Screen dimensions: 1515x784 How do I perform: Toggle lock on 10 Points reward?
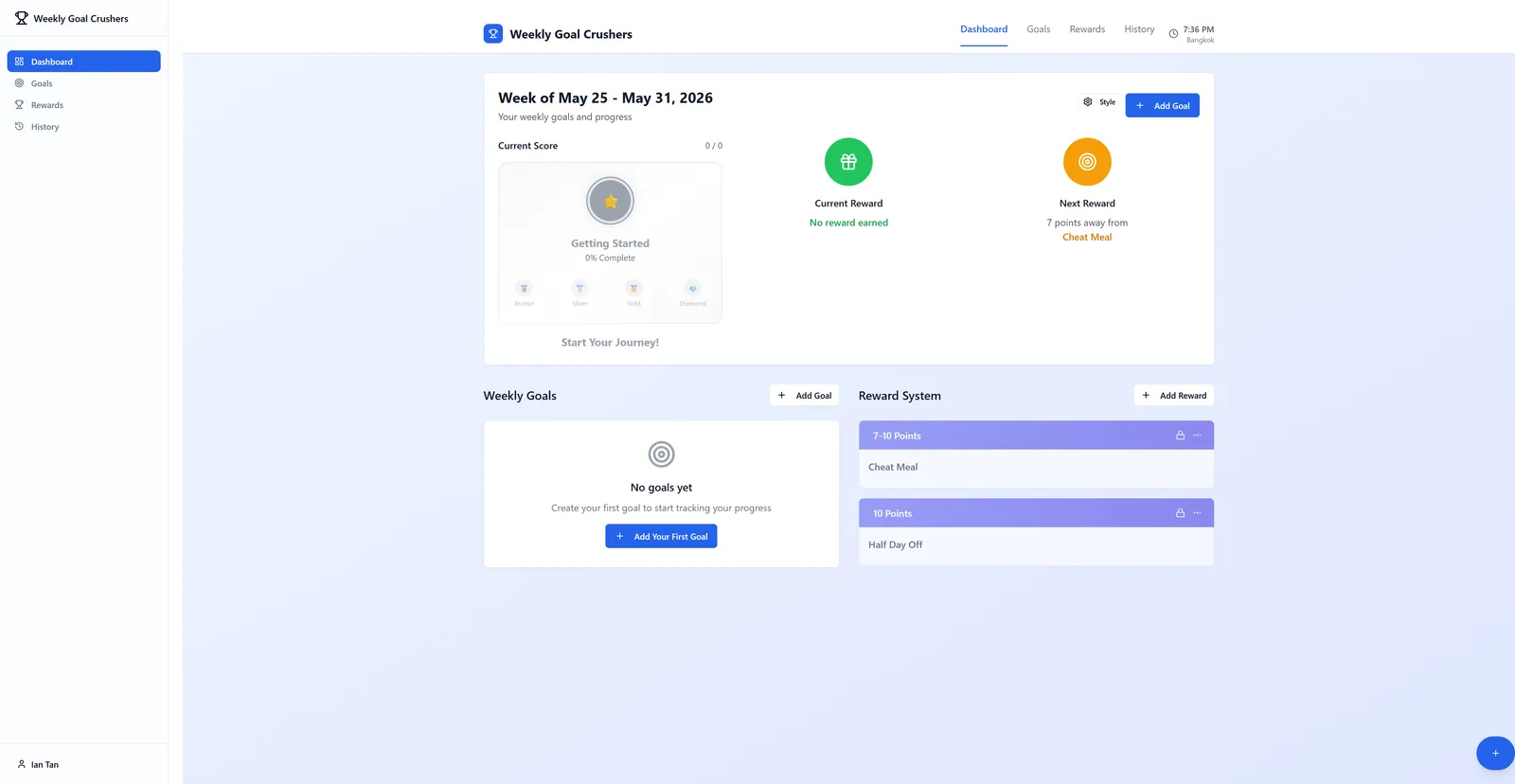click(1180, 513)
